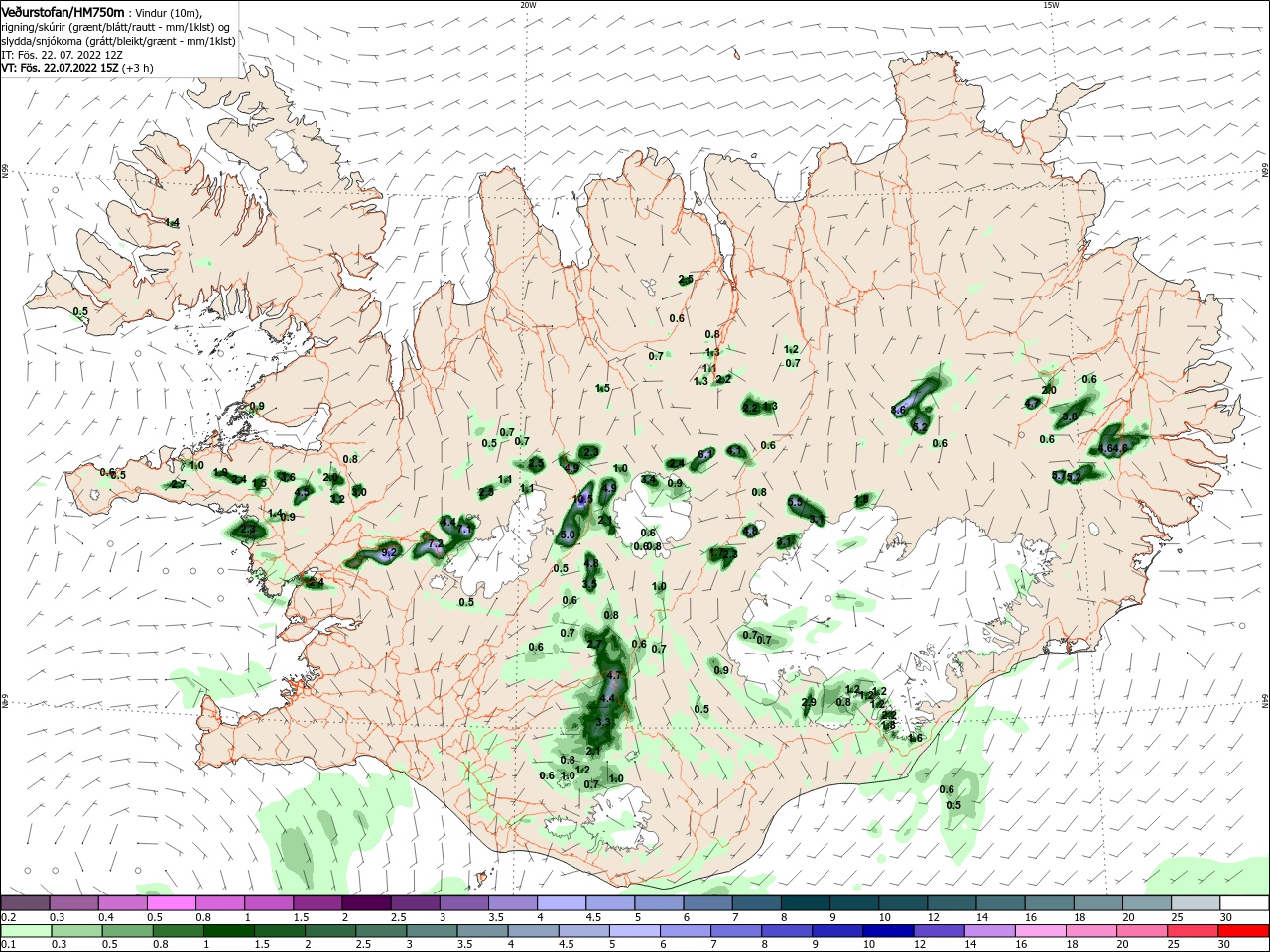This screenshot has height=952, width=1270.
Task: Click the light lavender upper legend swatch at 4
Action: (x=561, y=902)
